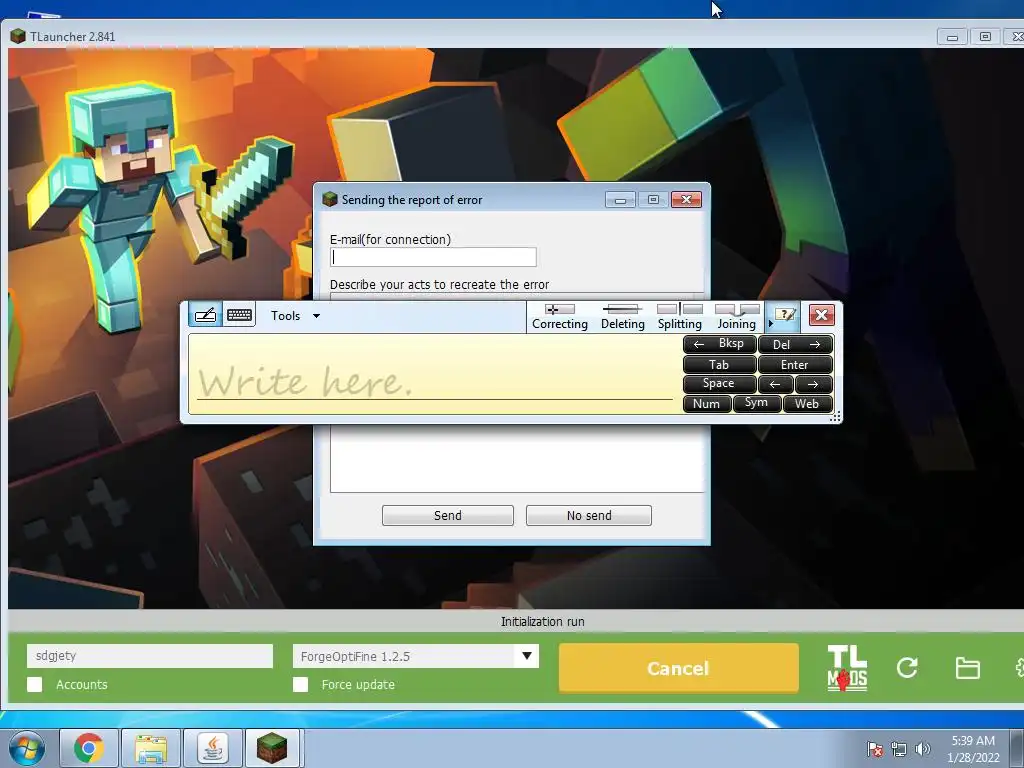Image resolution: width=1024 pixels, height=768 pixels.
Task: Click the Bksp key
Action: (720, 344)
